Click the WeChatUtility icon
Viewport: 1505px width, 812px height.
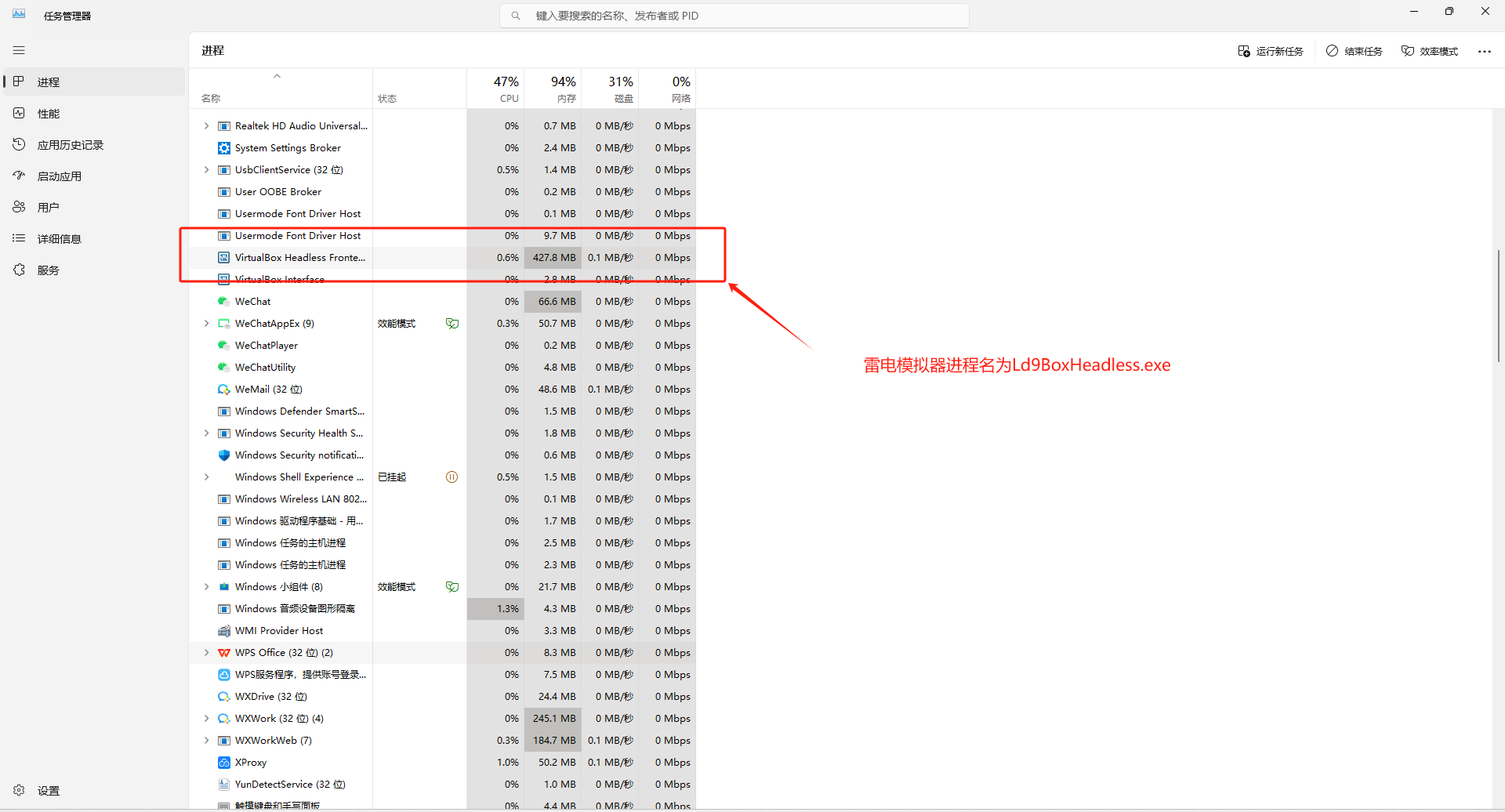224,368
